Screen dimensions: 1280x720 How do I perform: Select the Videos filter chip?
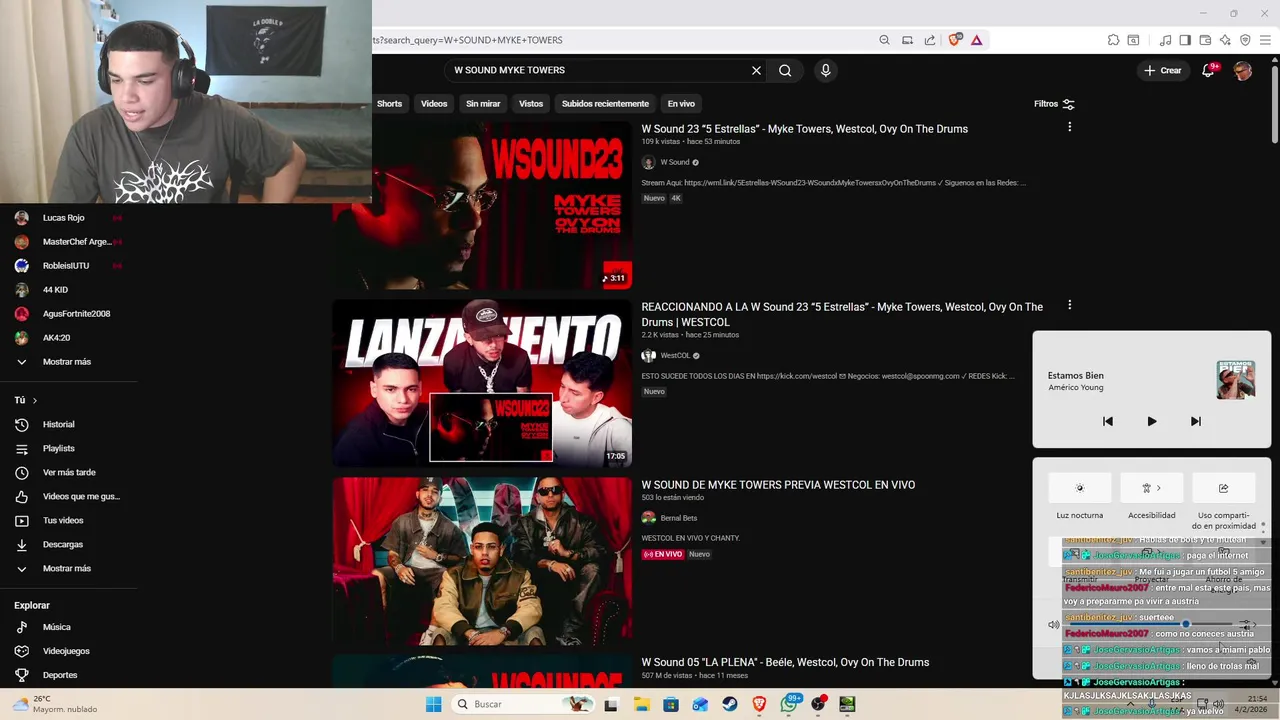434,104
